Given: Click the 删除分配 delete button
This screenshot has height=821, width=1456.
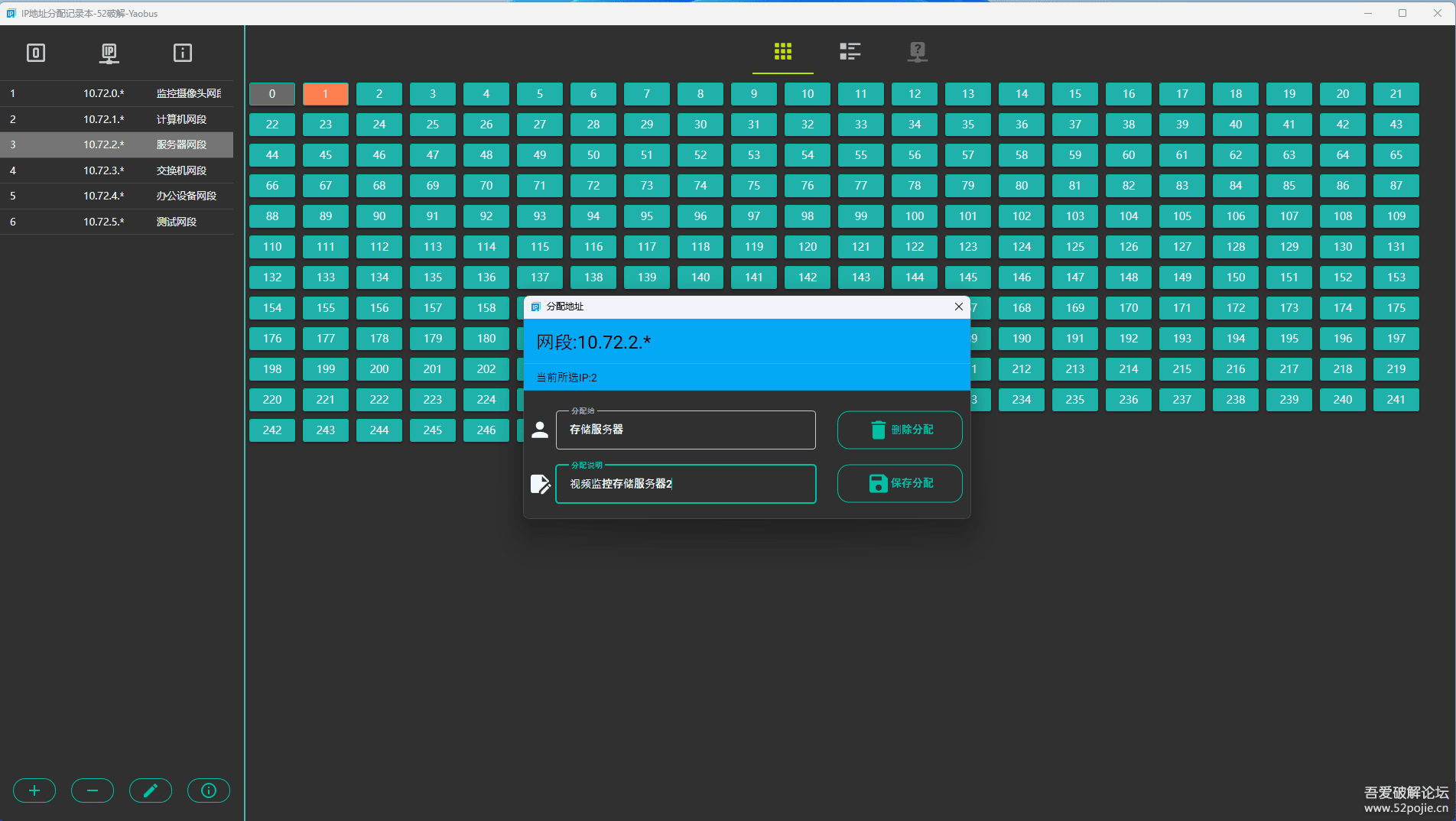Looking at the screenshot, I should 899,430.
